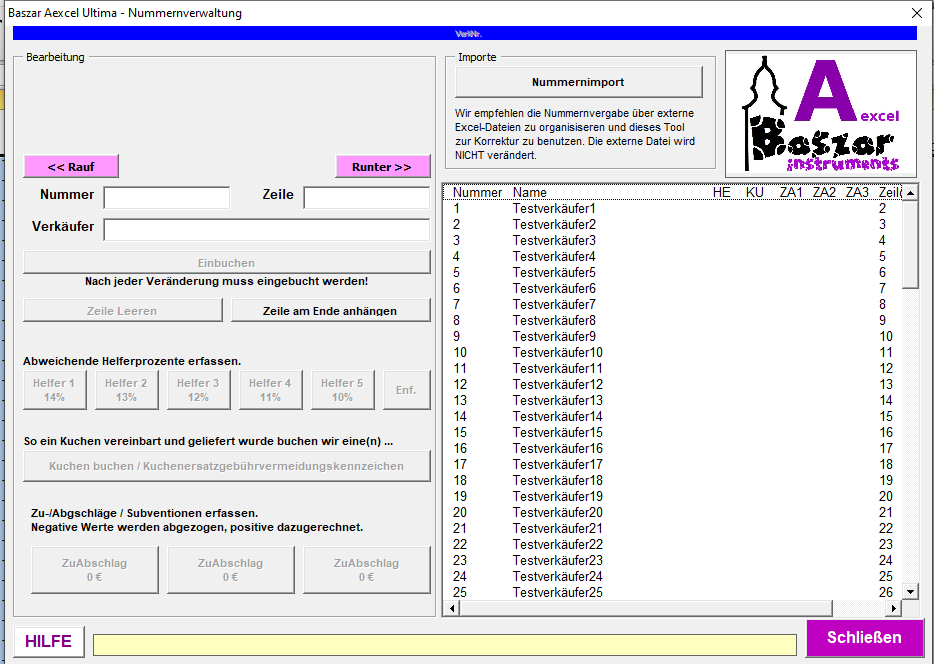Select row Testverkäufer15
The image size is (934, 664).
[x=673, y=432]
